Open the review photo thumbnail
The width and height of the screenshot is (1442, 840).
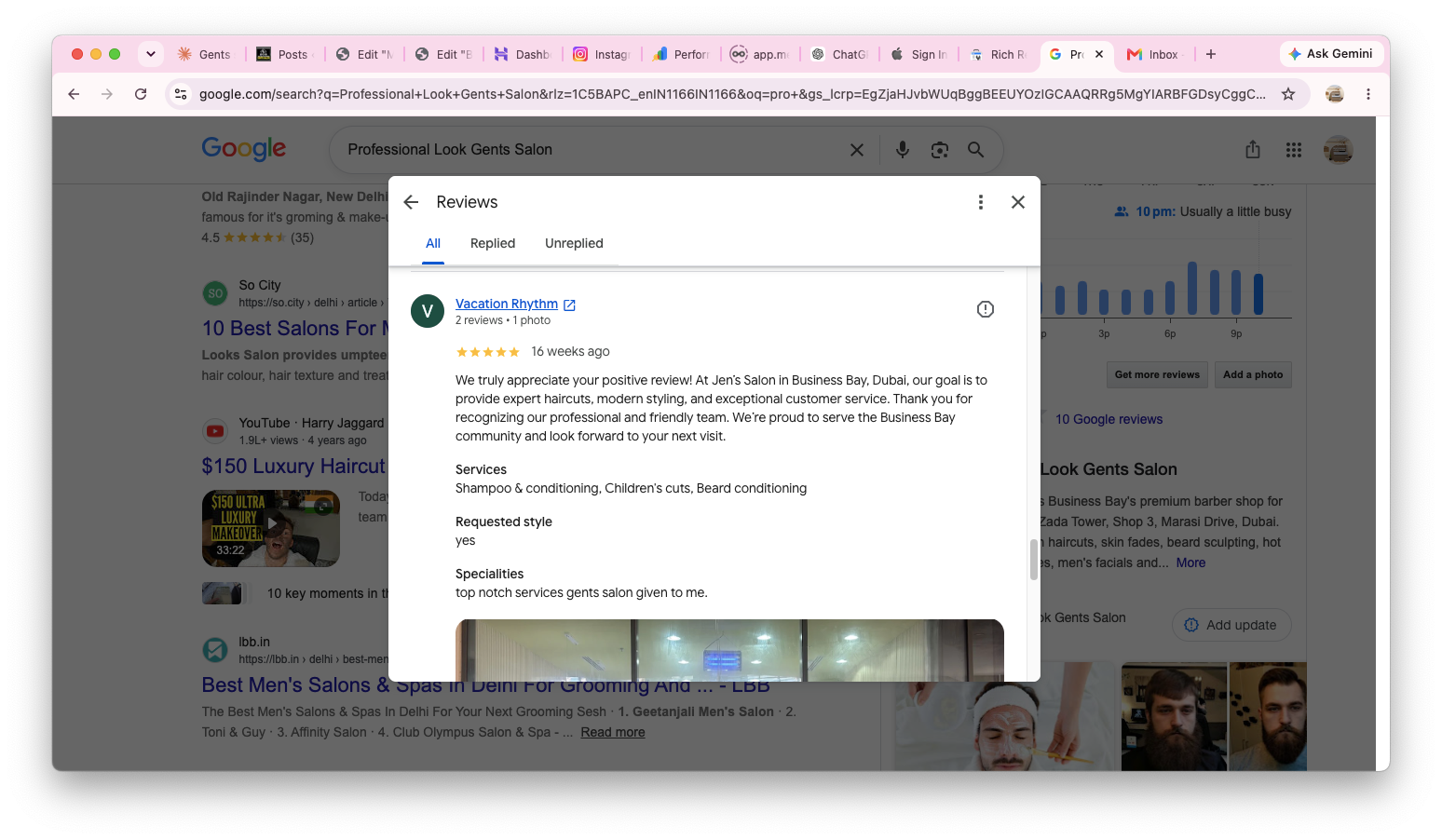(729, 650)
